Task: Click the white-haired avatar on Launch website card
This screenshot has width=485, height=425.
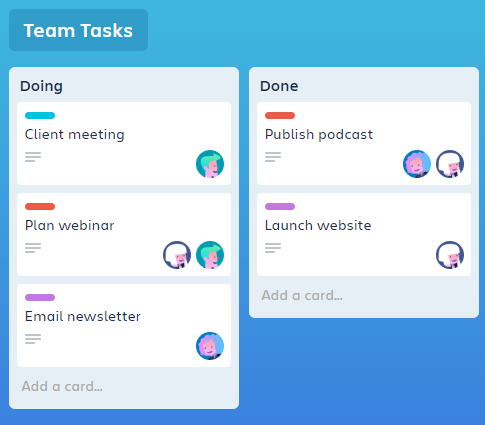Action: tap(450, 255)
